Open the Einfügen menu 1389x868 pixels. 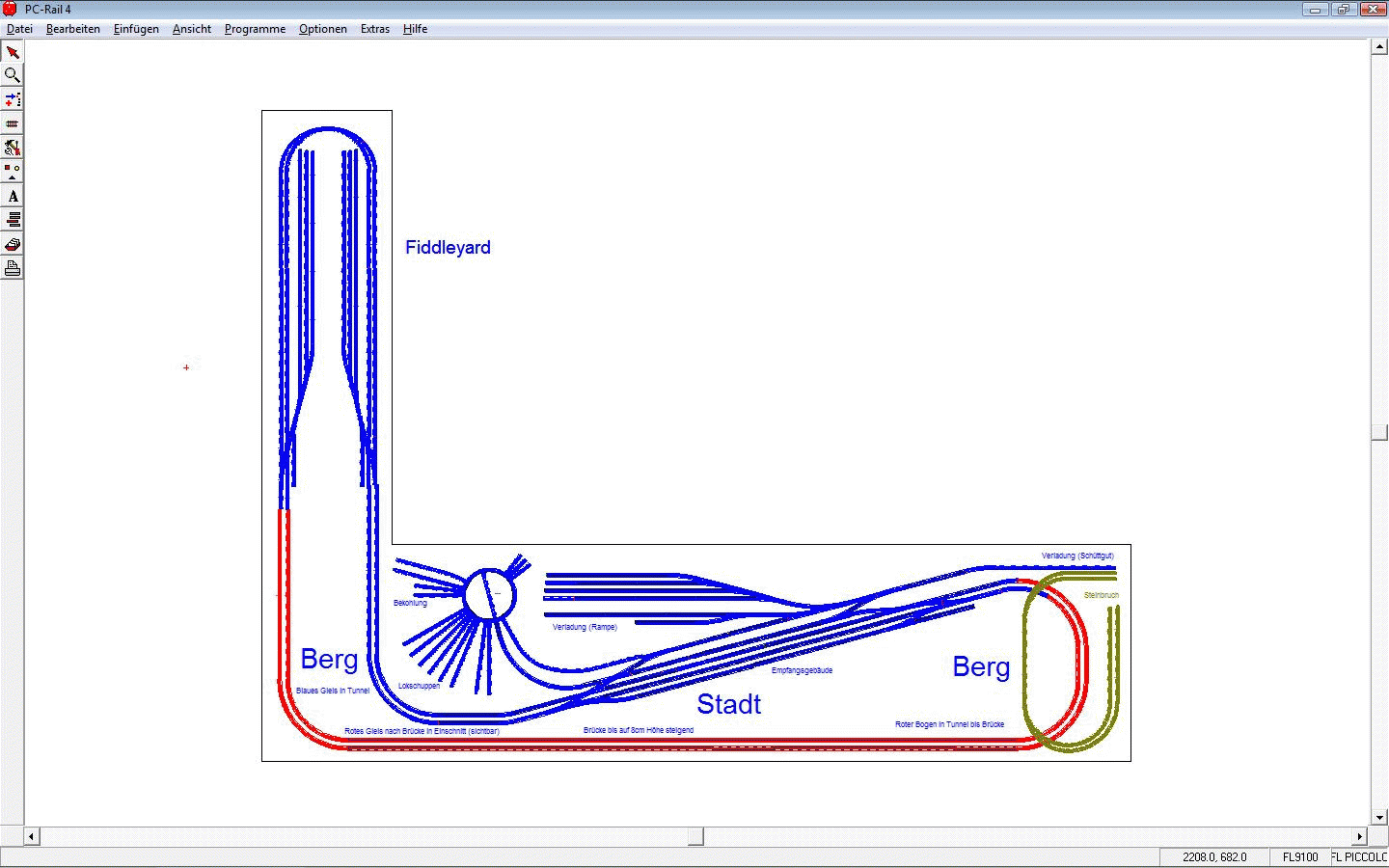136,29
